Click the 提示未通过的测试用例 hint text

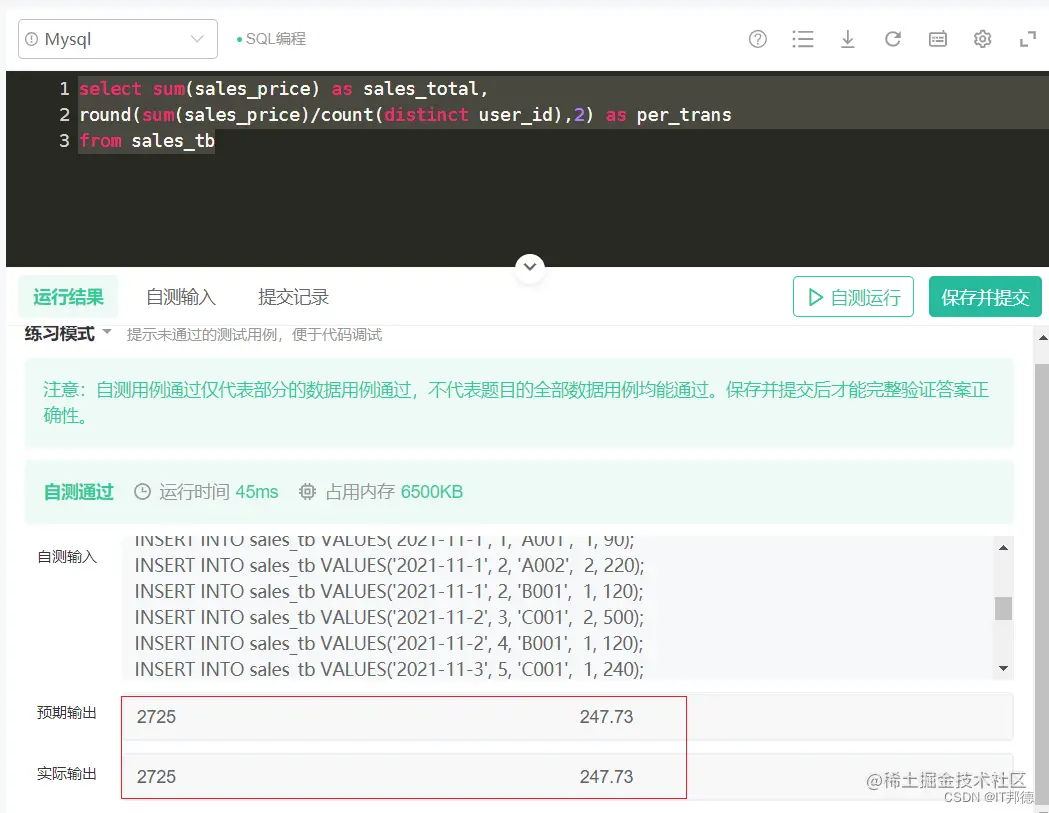tap(254, 335)
